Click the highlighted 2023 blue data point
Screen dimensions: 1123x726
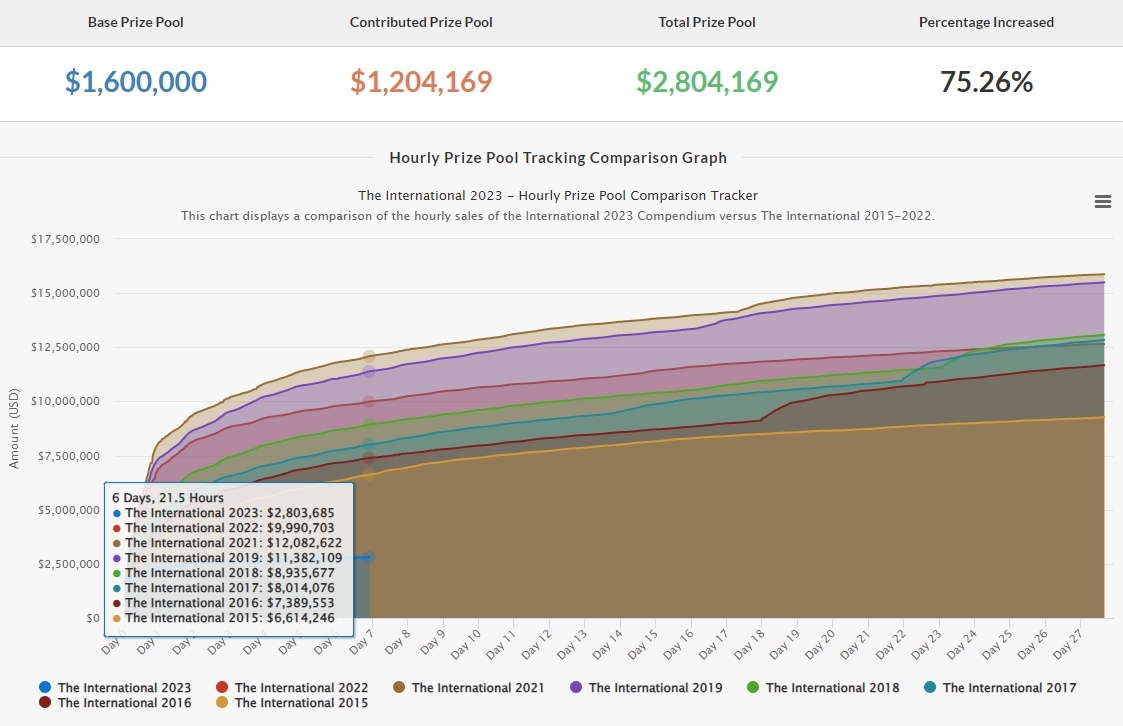click(x=369, y=557)
